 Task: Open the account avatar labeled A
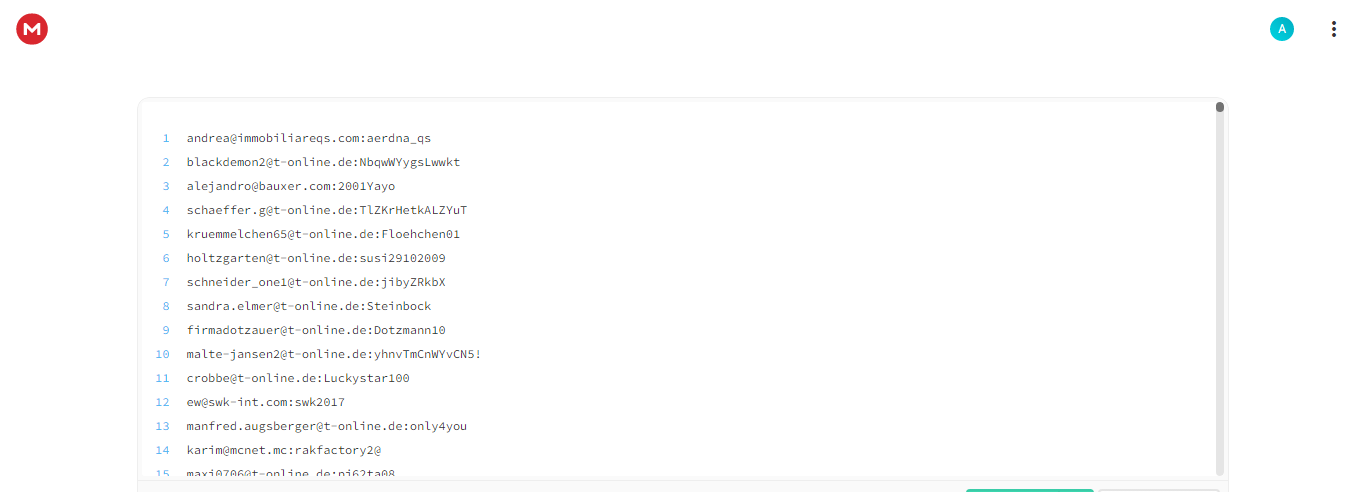(1281, 29)
